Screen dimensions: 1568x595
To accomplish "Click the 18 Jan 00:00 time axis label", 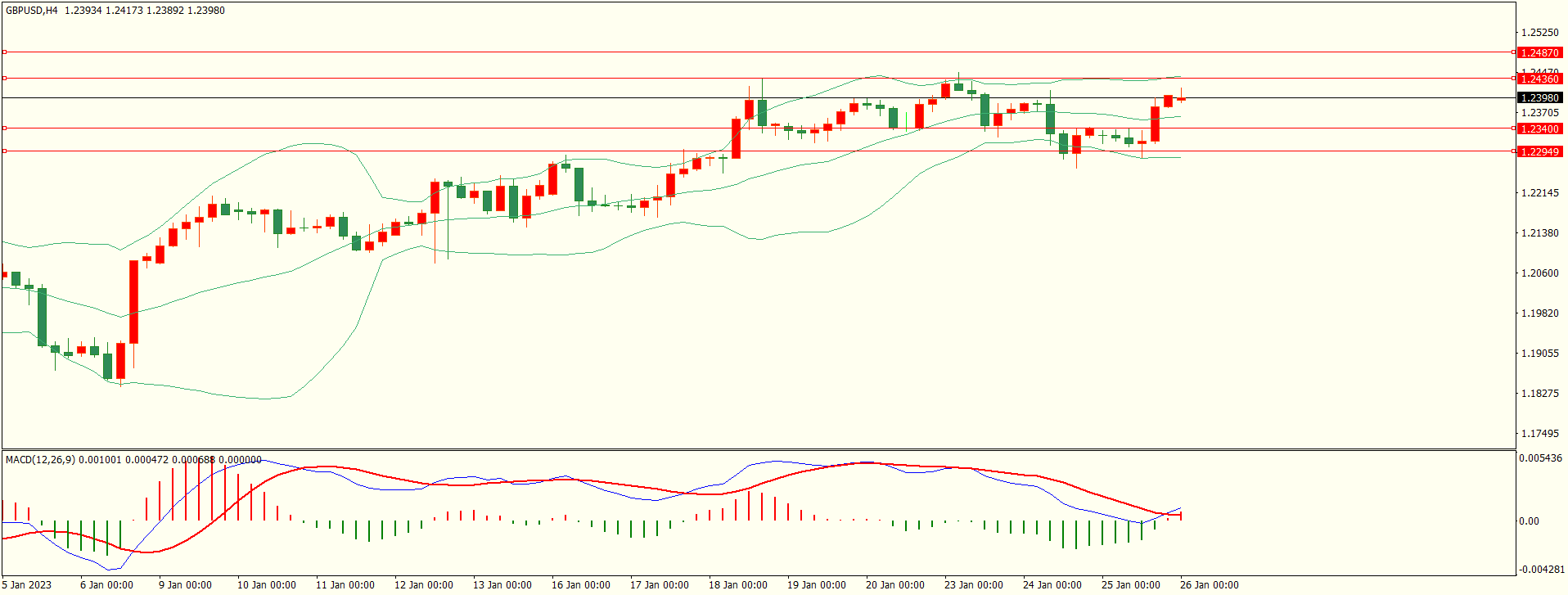I will point(738,584).
